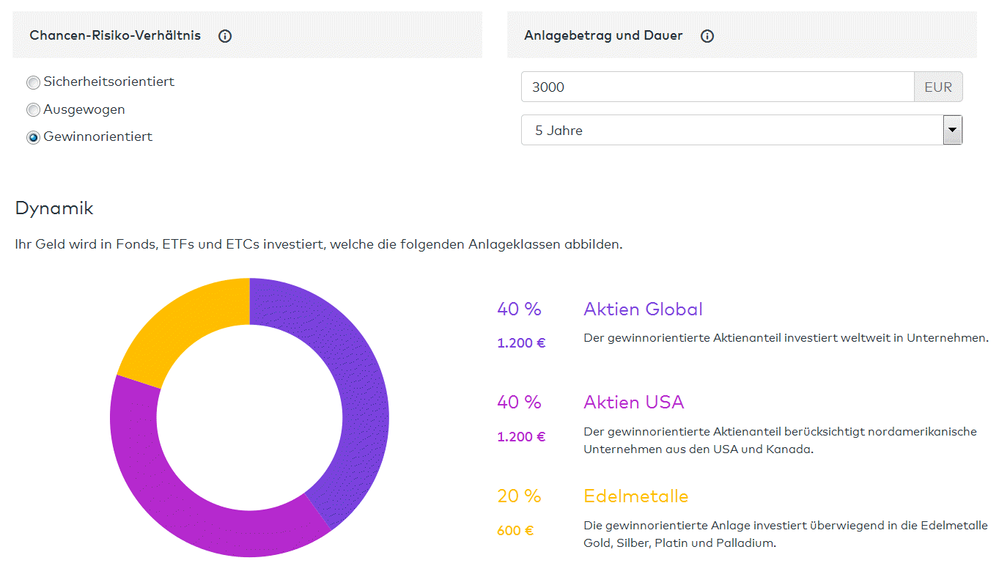
Task: Click info icon beside Anlagebetrag und Dauer
Action: [x=707, y=36]
